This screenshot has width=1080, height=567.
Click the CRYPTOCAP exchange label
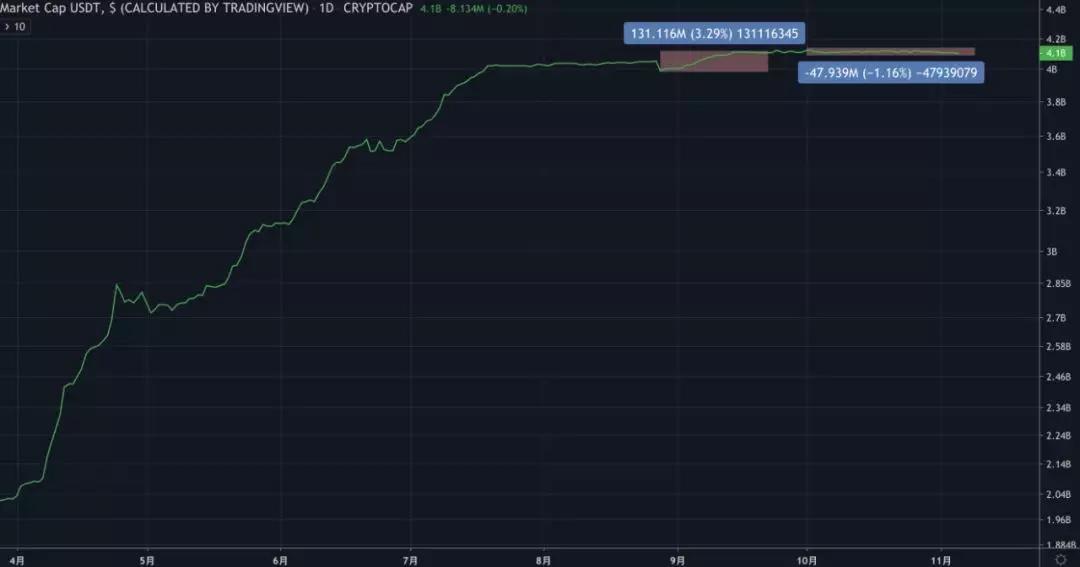click(x=378, y=9)
